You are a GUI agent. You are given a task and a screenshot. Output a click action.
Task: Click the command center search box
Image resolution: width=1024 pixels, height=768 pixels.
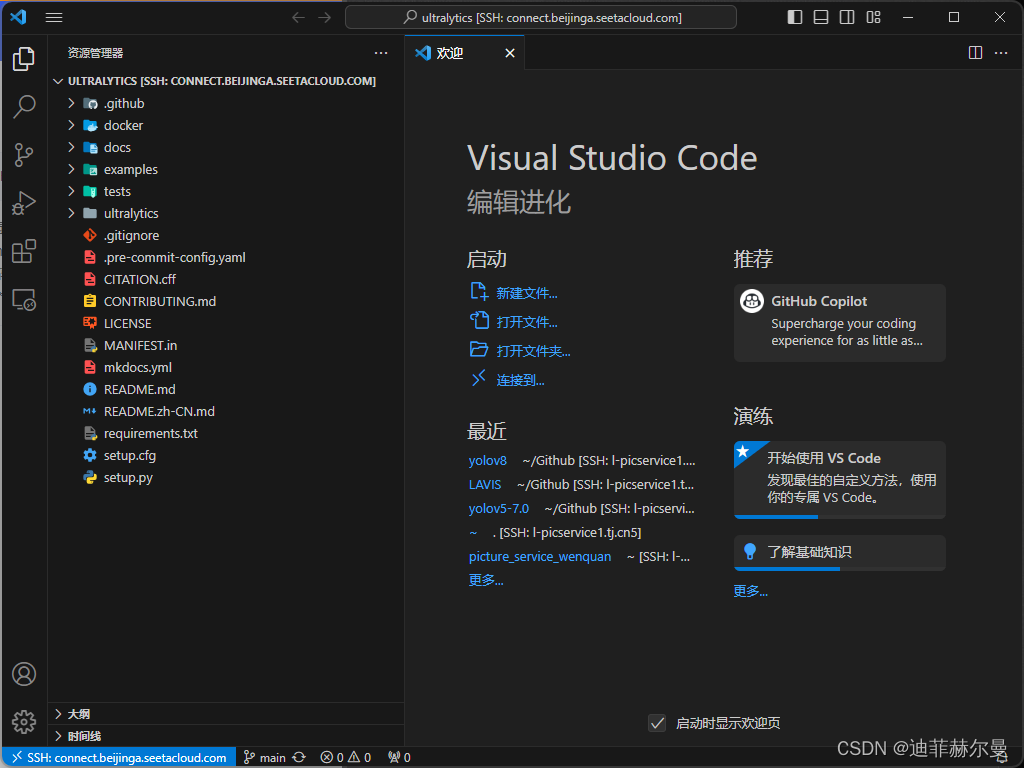[541, 18]
